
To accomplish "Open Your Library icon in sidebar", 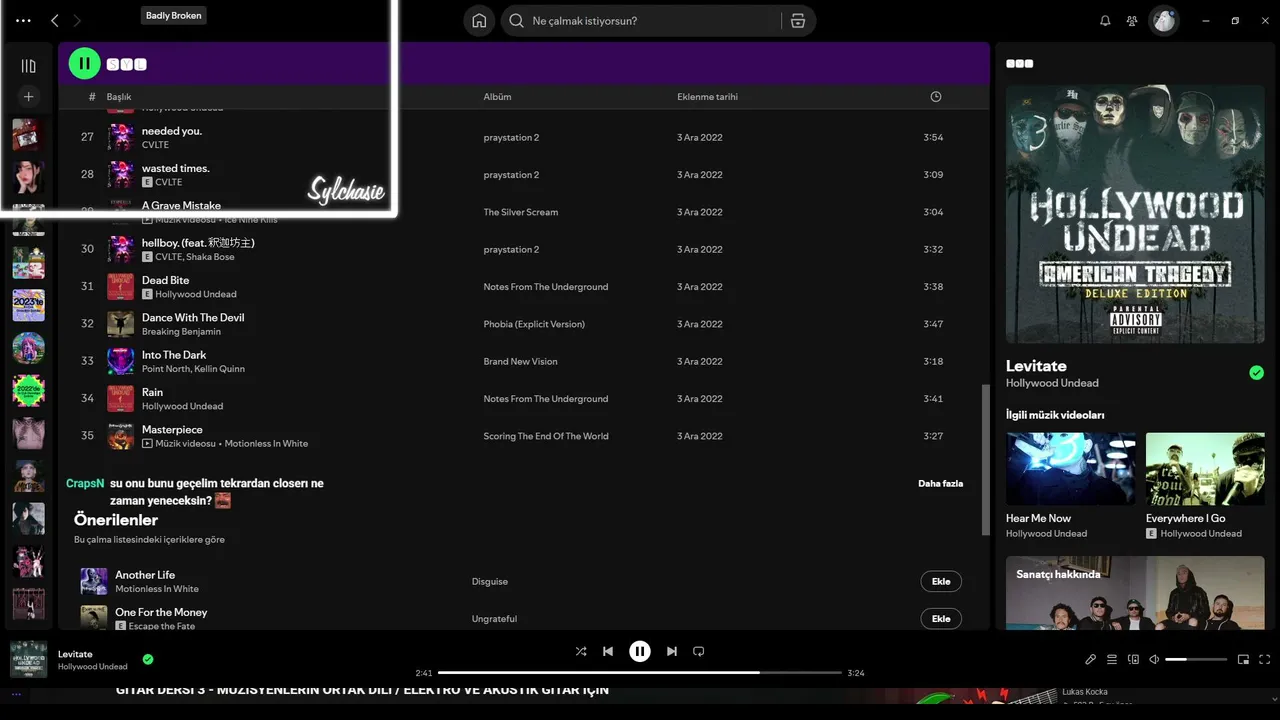I will point(29,66).
